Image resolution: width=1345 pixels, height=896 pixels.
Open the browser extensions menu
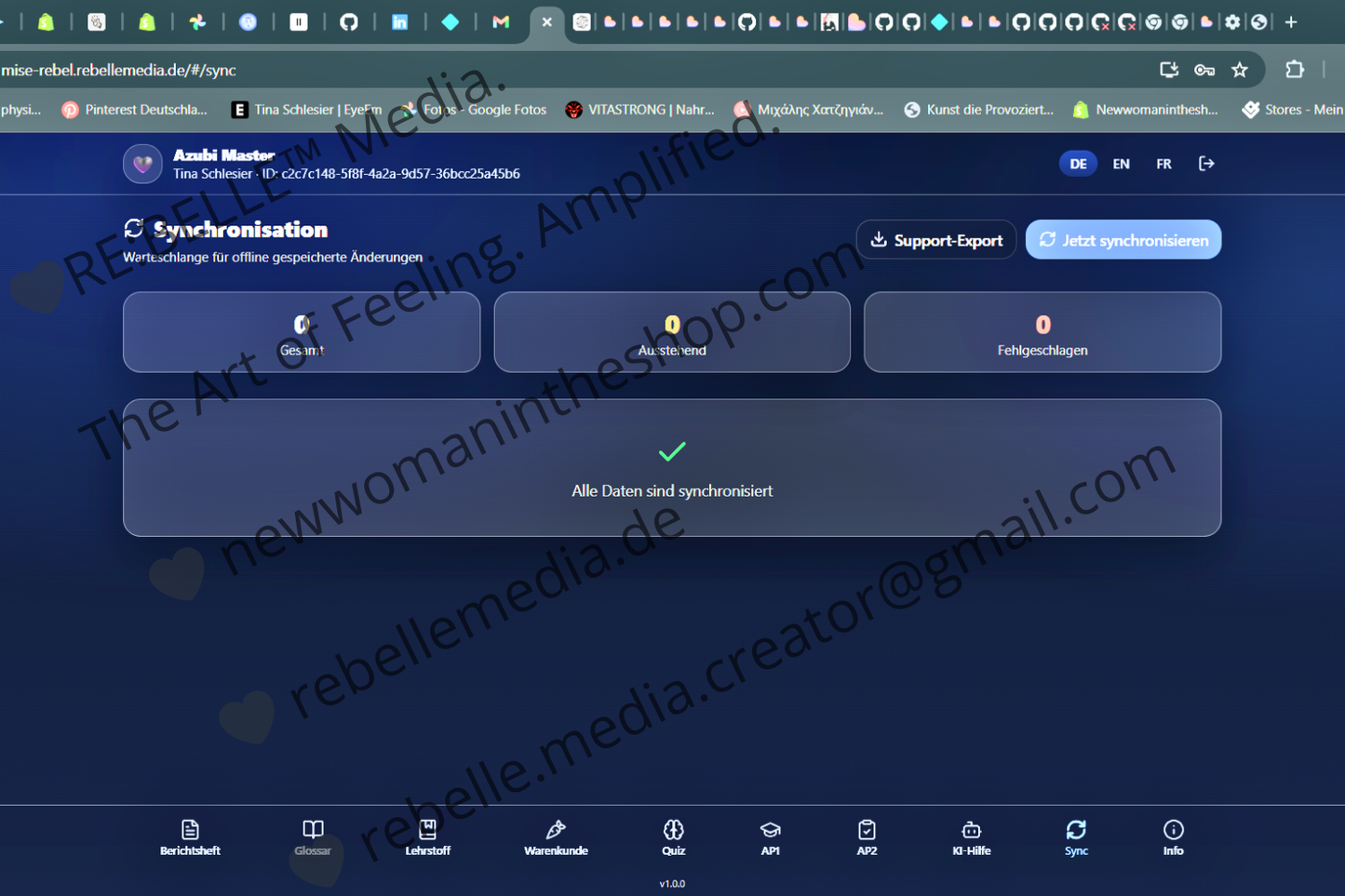coord(1296,69)
